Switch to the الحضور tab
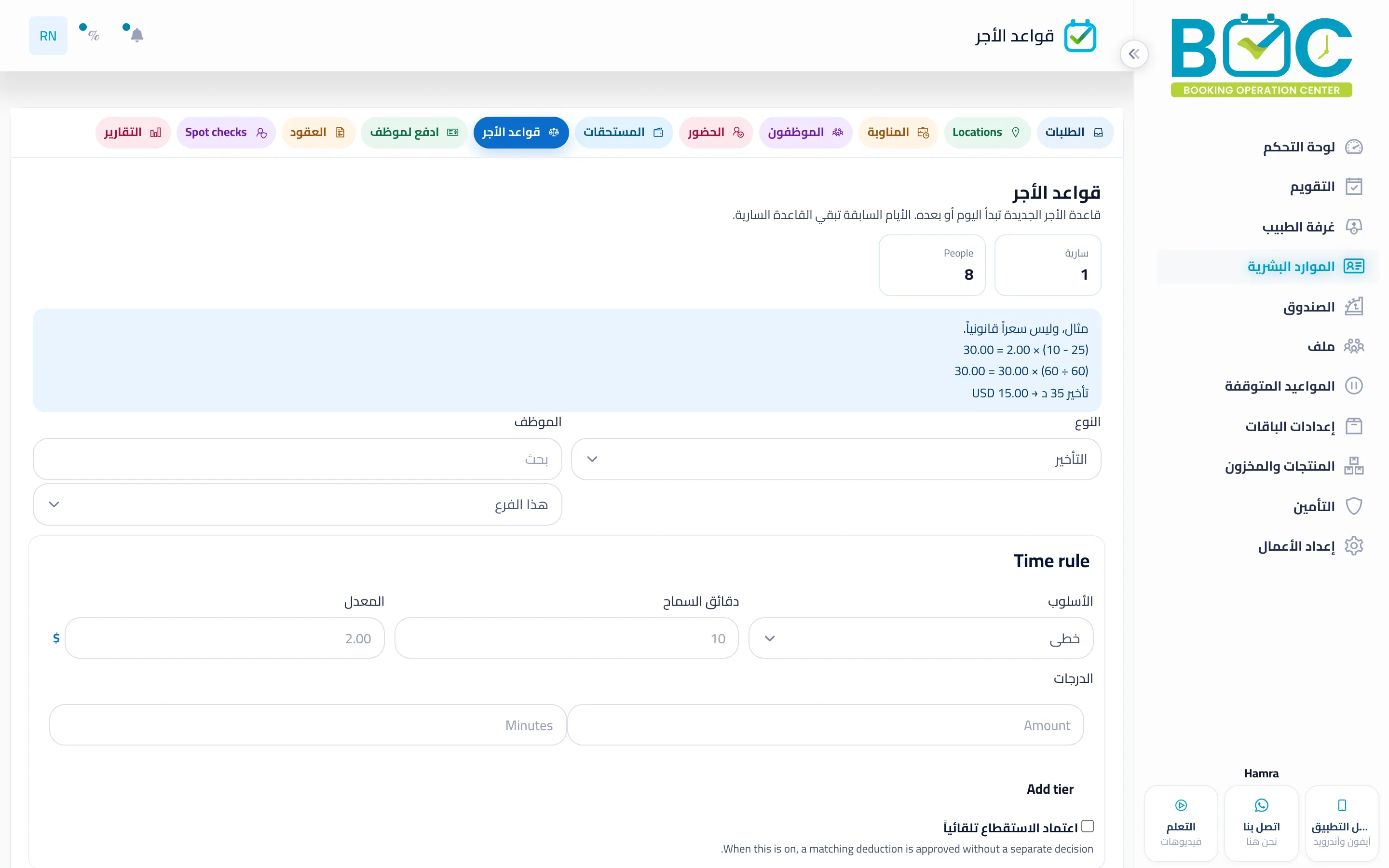The image size is (1389, 868). pos(716,133)
